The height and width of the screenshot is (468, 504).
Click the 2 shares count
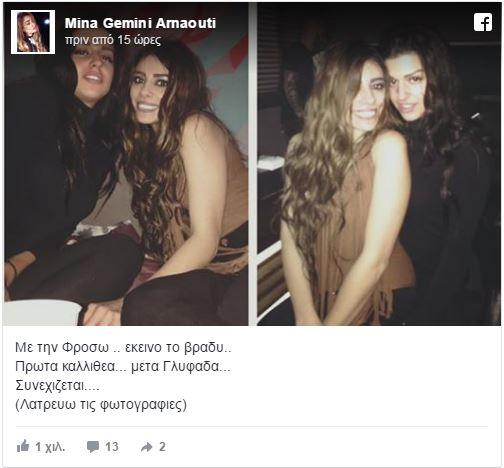(162, 447)
